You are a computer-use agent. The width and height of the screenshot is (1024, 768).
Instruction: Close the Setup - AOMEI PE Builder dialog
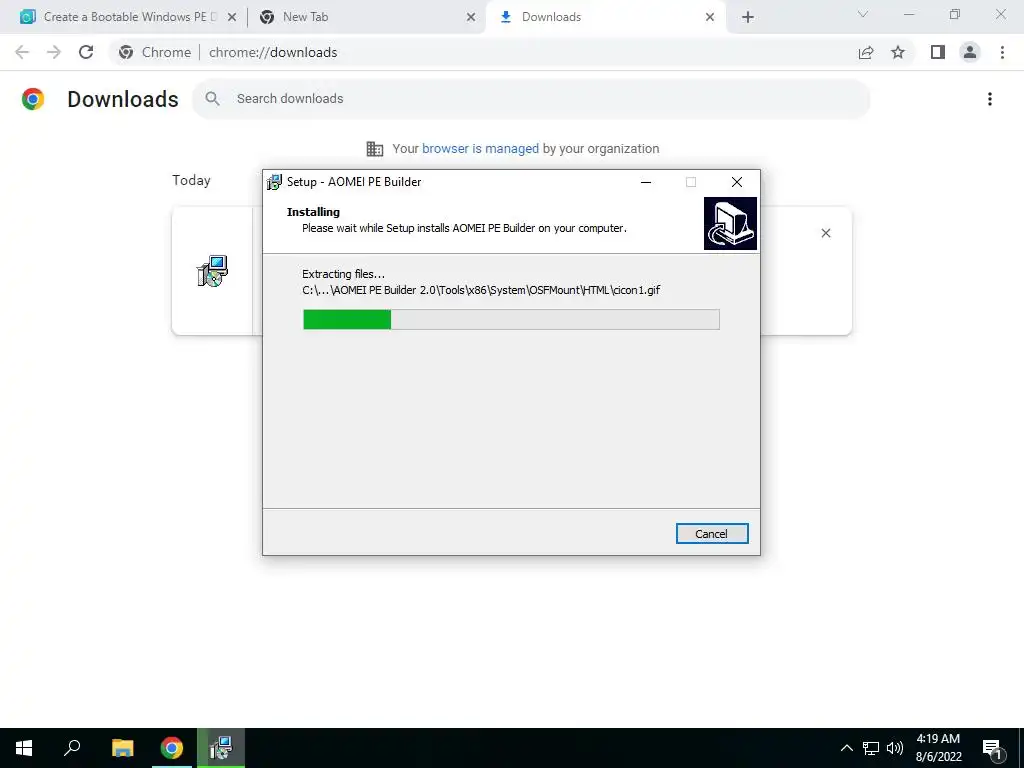pos(737,182)
